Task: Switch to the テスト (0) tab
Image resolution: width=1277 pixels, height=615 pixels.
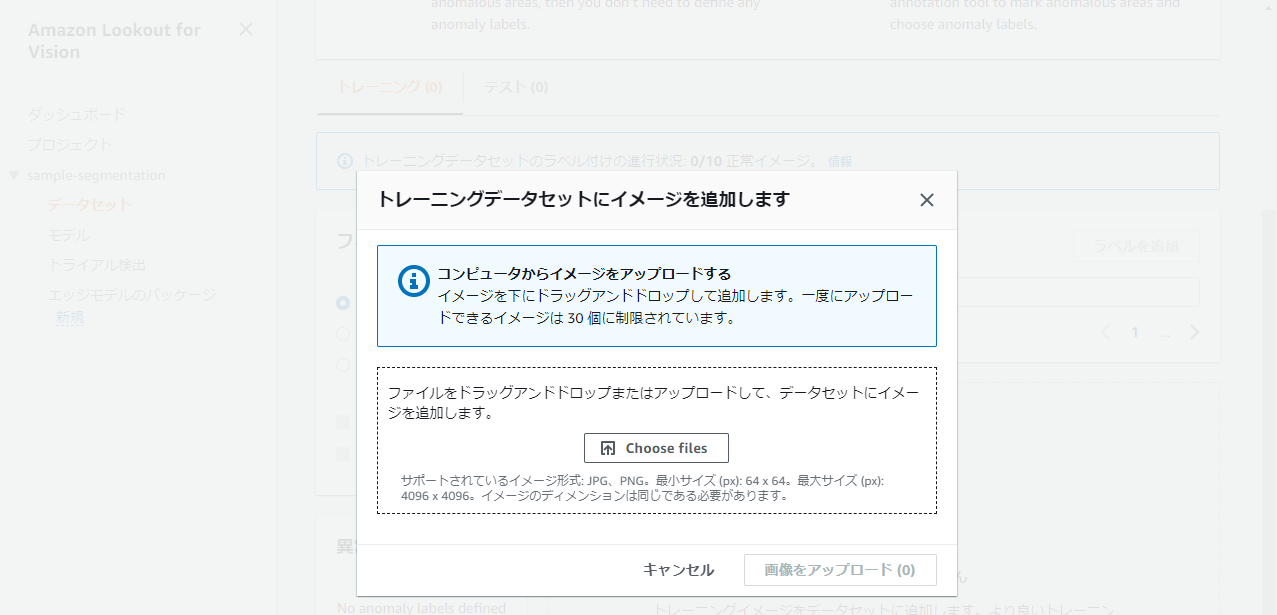Action: pos(516,87)
